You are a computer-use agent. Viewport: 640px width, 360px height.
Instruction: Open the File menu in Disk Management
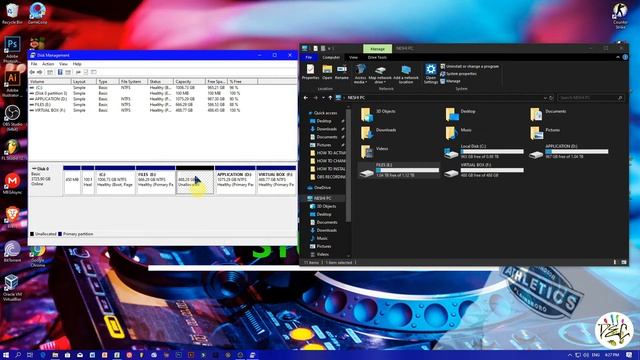click(x=34, y=64)
